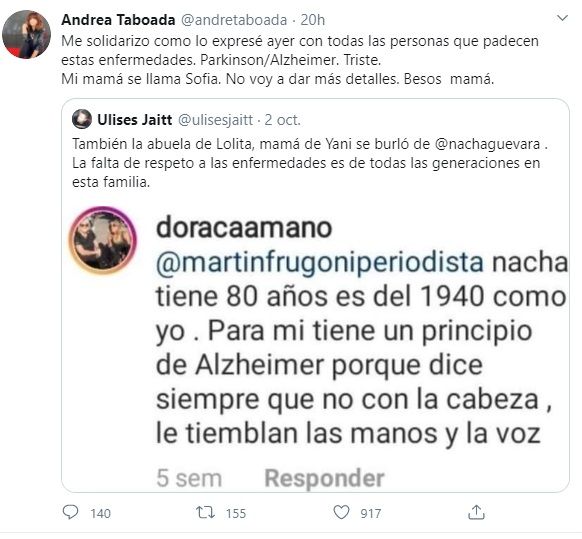Open the 2 oct. quoted tweet date
Viewport: 582px width, 539px height.
(282, 120)
